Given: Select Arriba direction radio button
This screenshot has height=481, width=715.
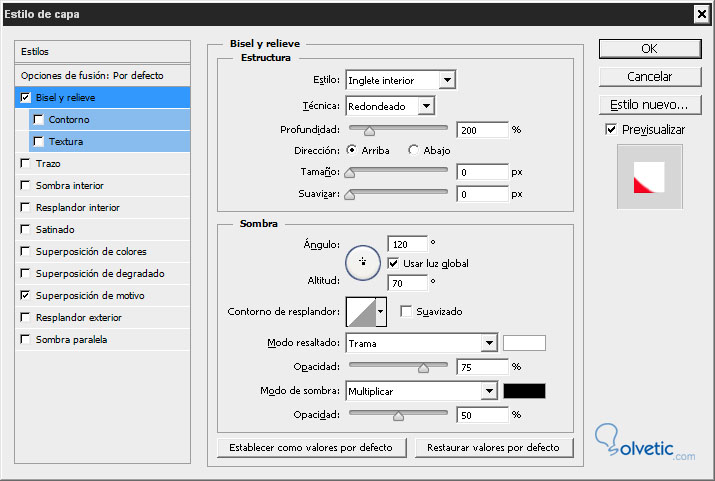Looking at the screenshot, I should coord(352,150).
